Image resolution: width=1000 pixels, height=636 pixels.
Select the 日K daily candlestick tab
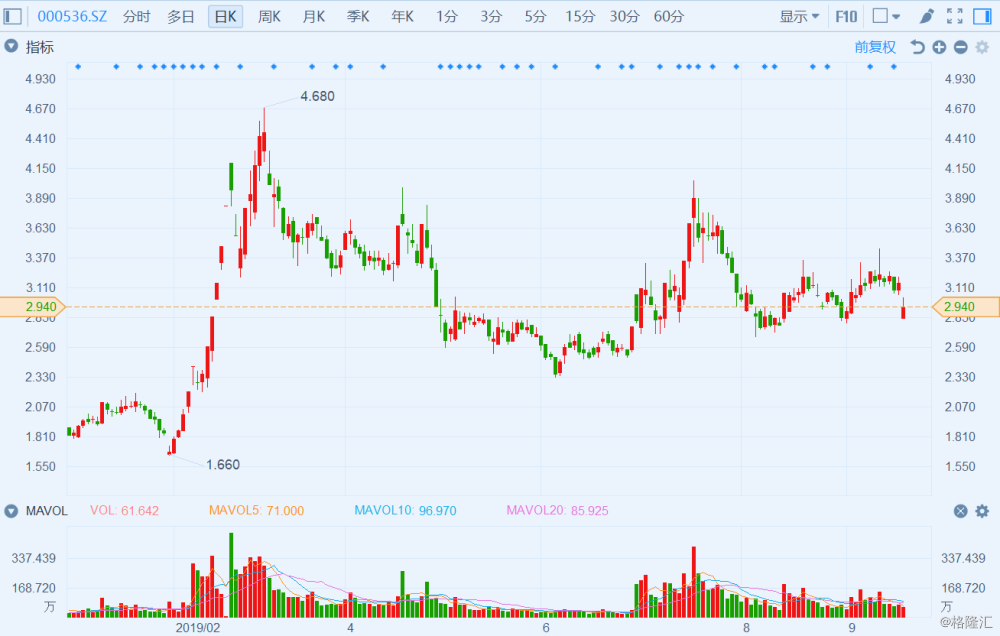(225, 16)
